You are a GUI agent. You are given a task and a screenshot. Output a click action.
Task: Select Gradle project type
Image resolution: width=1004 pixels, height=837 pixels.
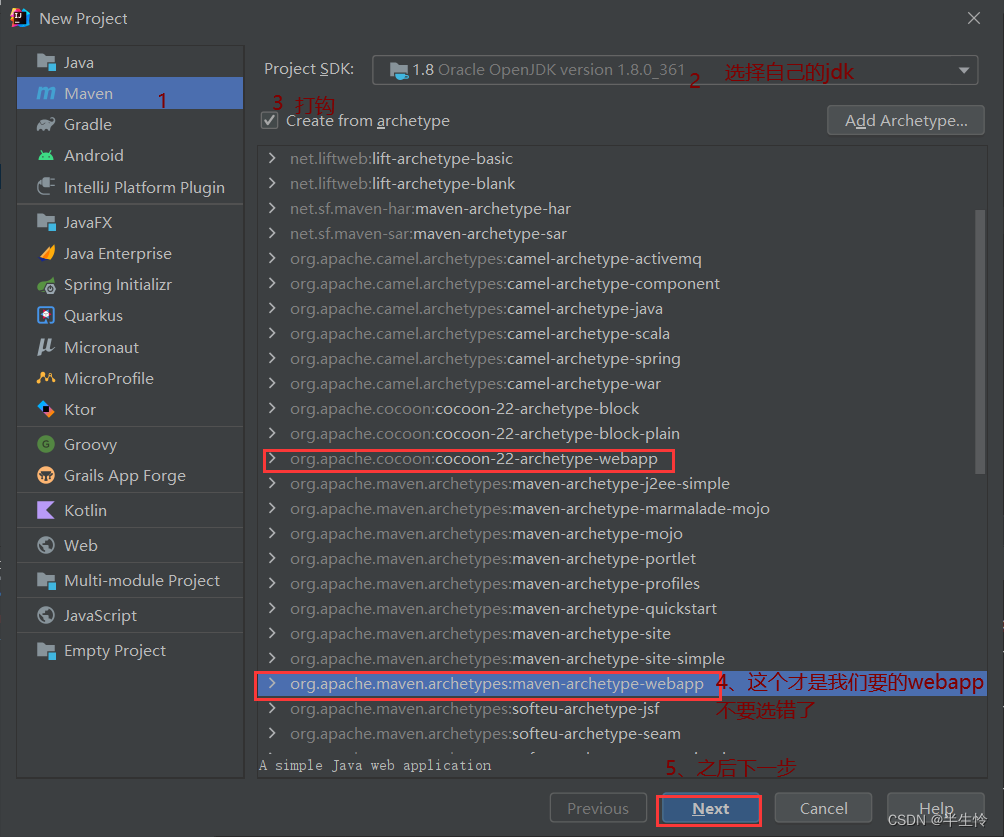pyautogui.click(x=130, y=124)
